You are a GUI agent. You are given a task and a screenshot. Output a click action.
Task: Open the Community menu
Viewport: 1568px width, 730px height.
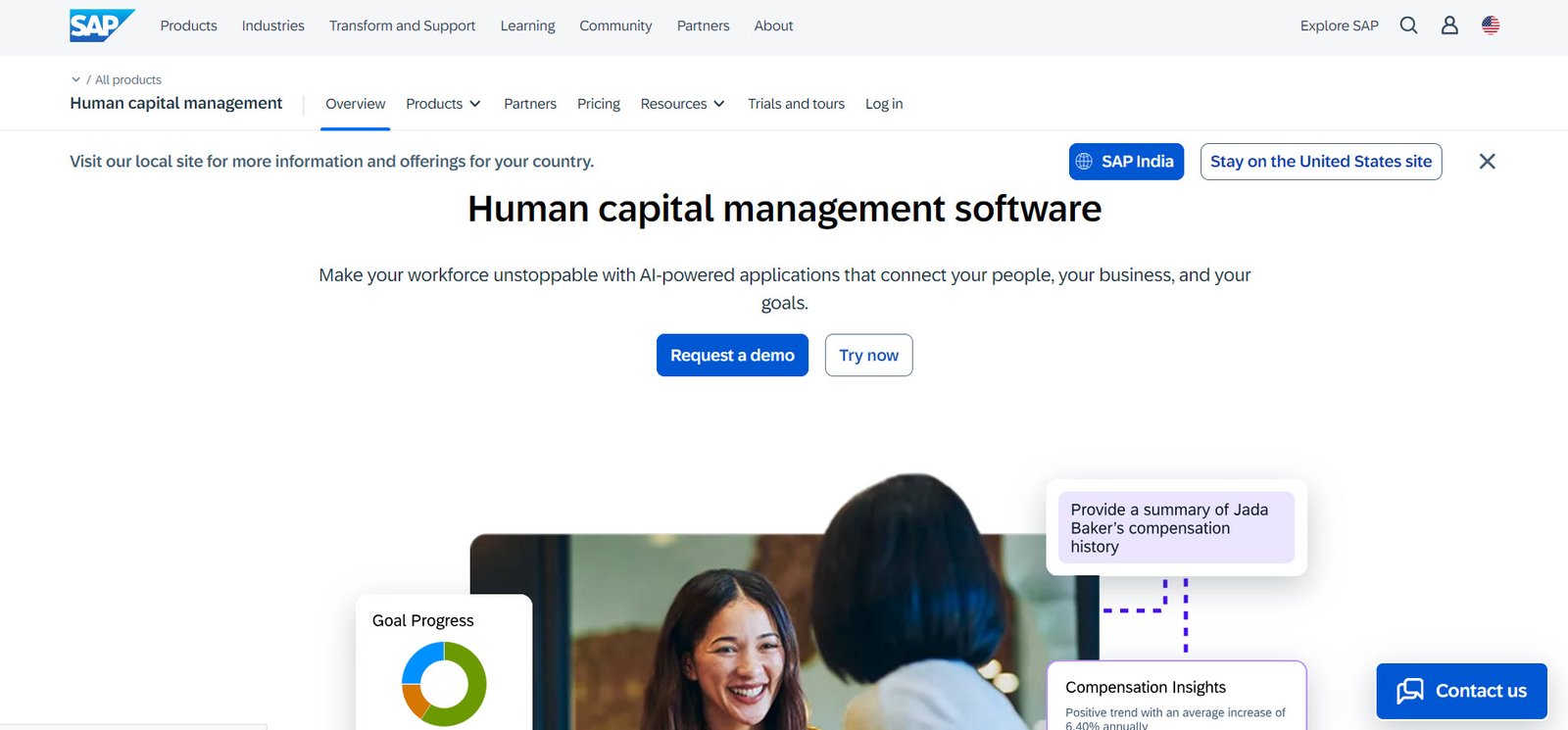pyautogui.click(x=615, y=25)
